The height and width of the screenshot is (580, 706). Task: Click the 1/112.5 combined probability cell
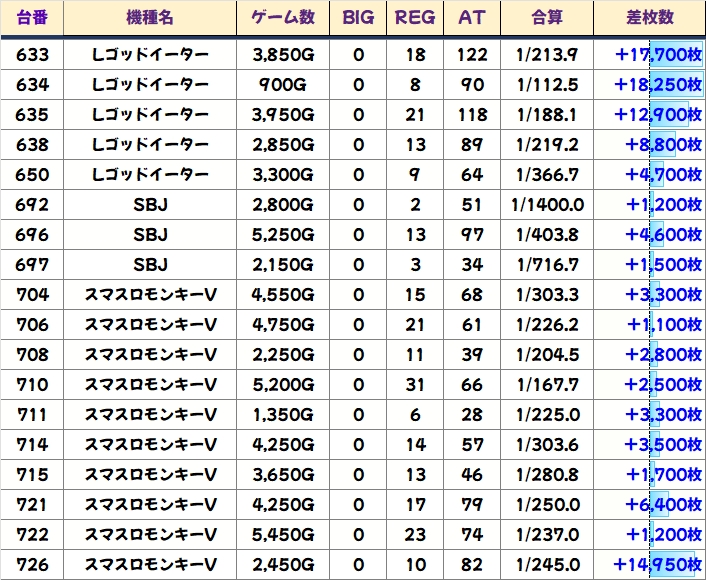[x=547, y=85]
